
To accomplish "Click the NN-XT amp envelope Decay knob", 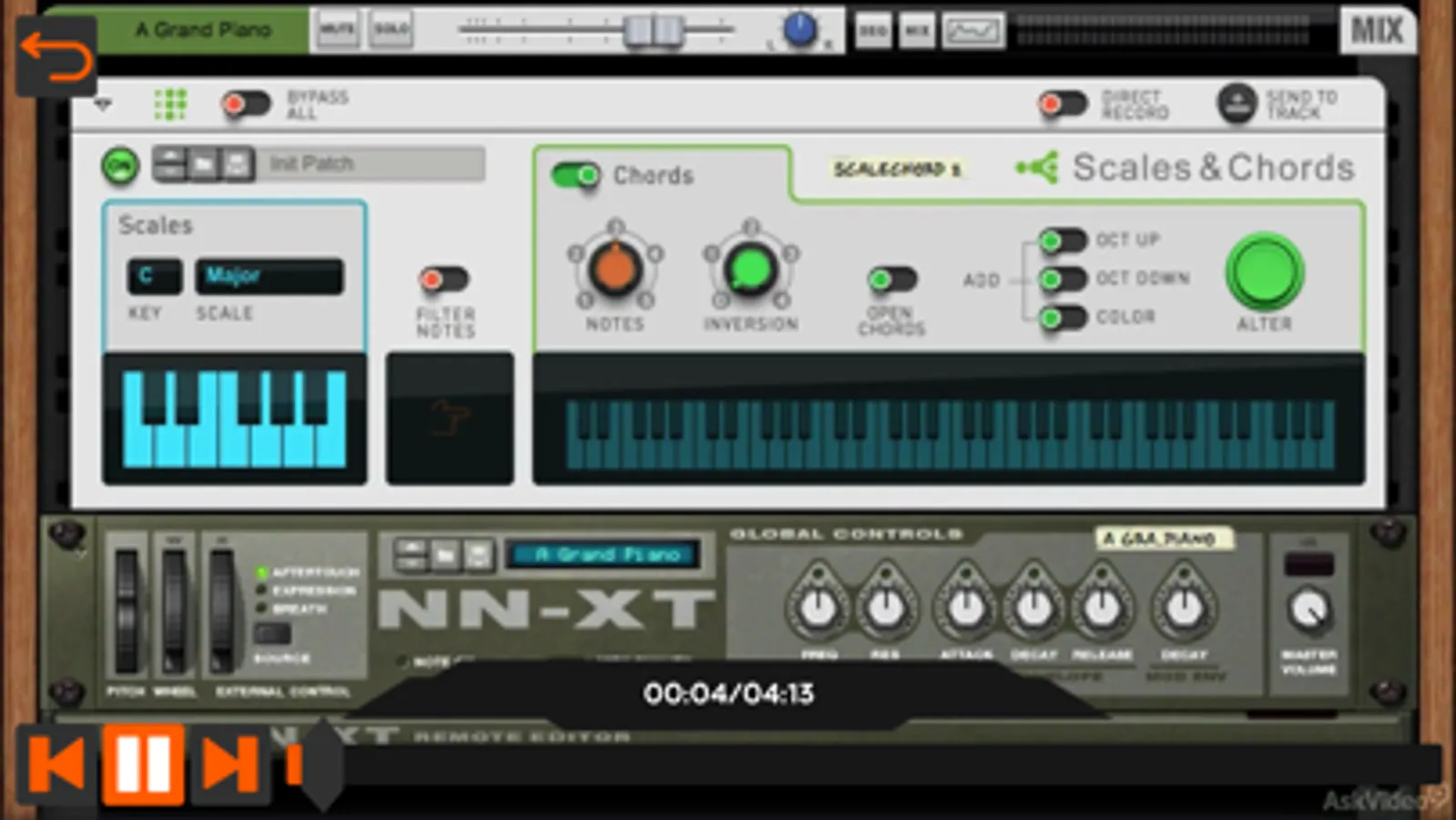I will click(x=1033, y=607).
